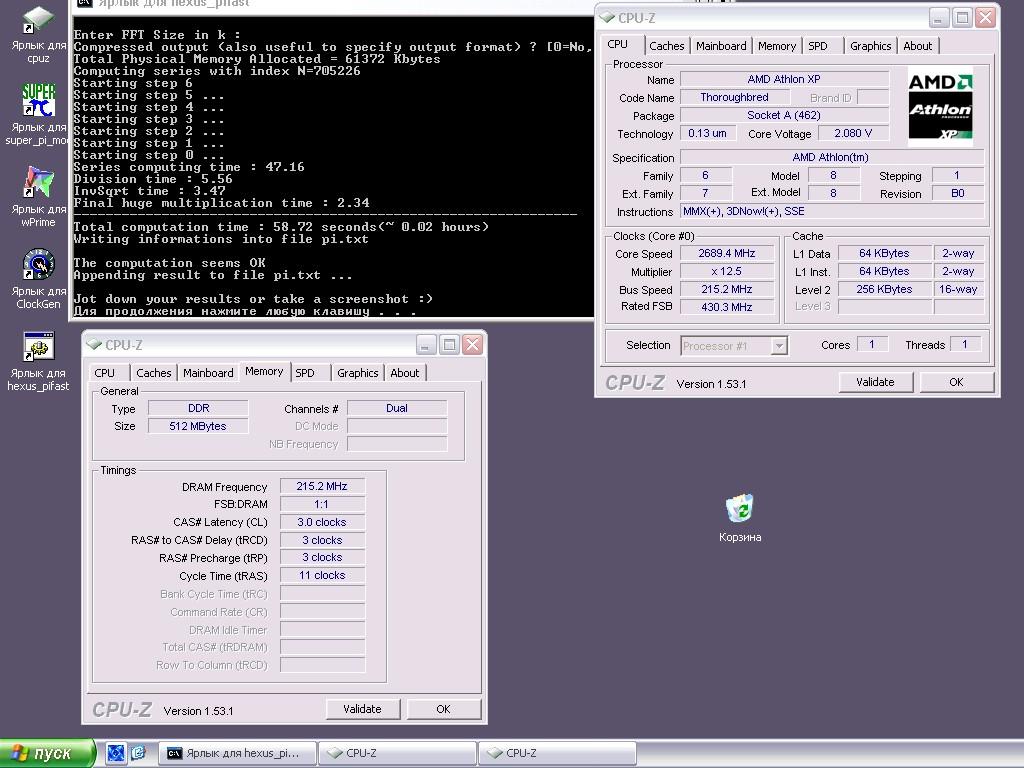Open the Internet Explorer quick launch icon
The width and height of the screenshot is (1024, 768).
pos(138,753)
